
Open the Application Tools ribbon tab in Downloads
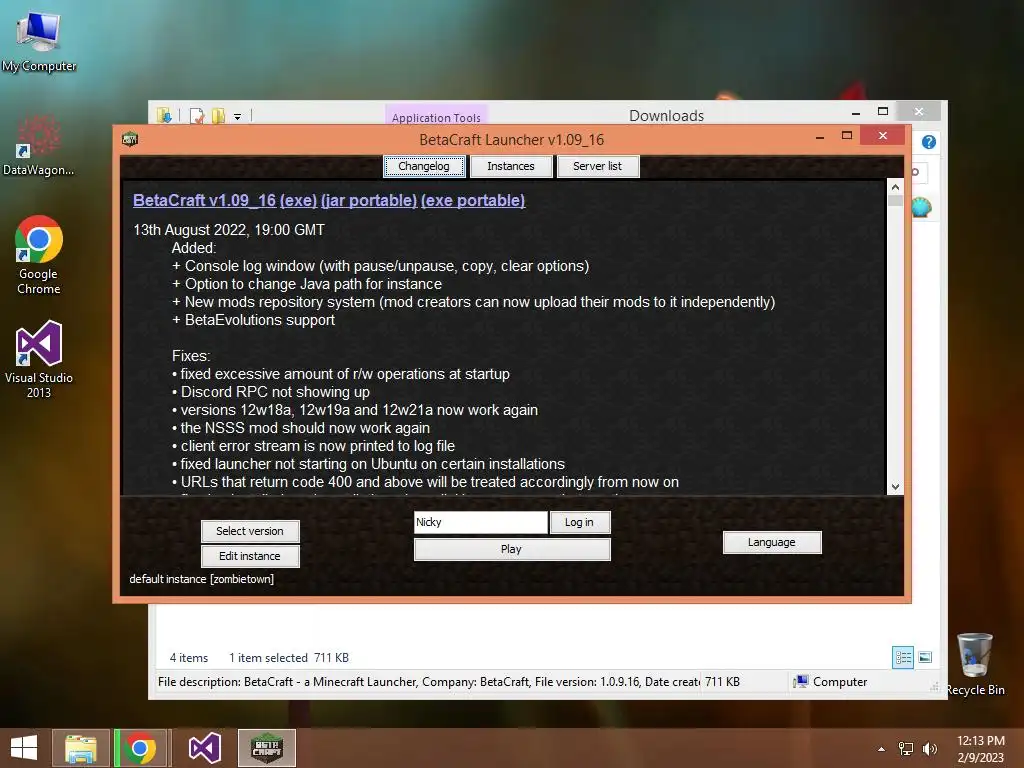tap(436, 116)
